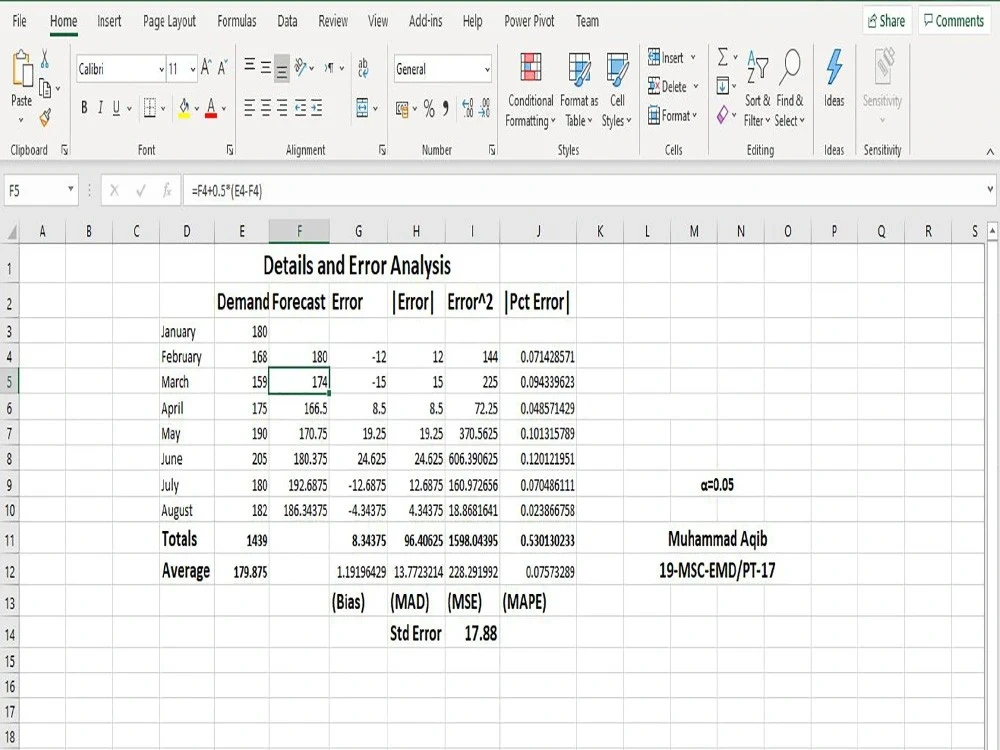
Task: Select the Format Painter brush
Action: pos(45,117)
